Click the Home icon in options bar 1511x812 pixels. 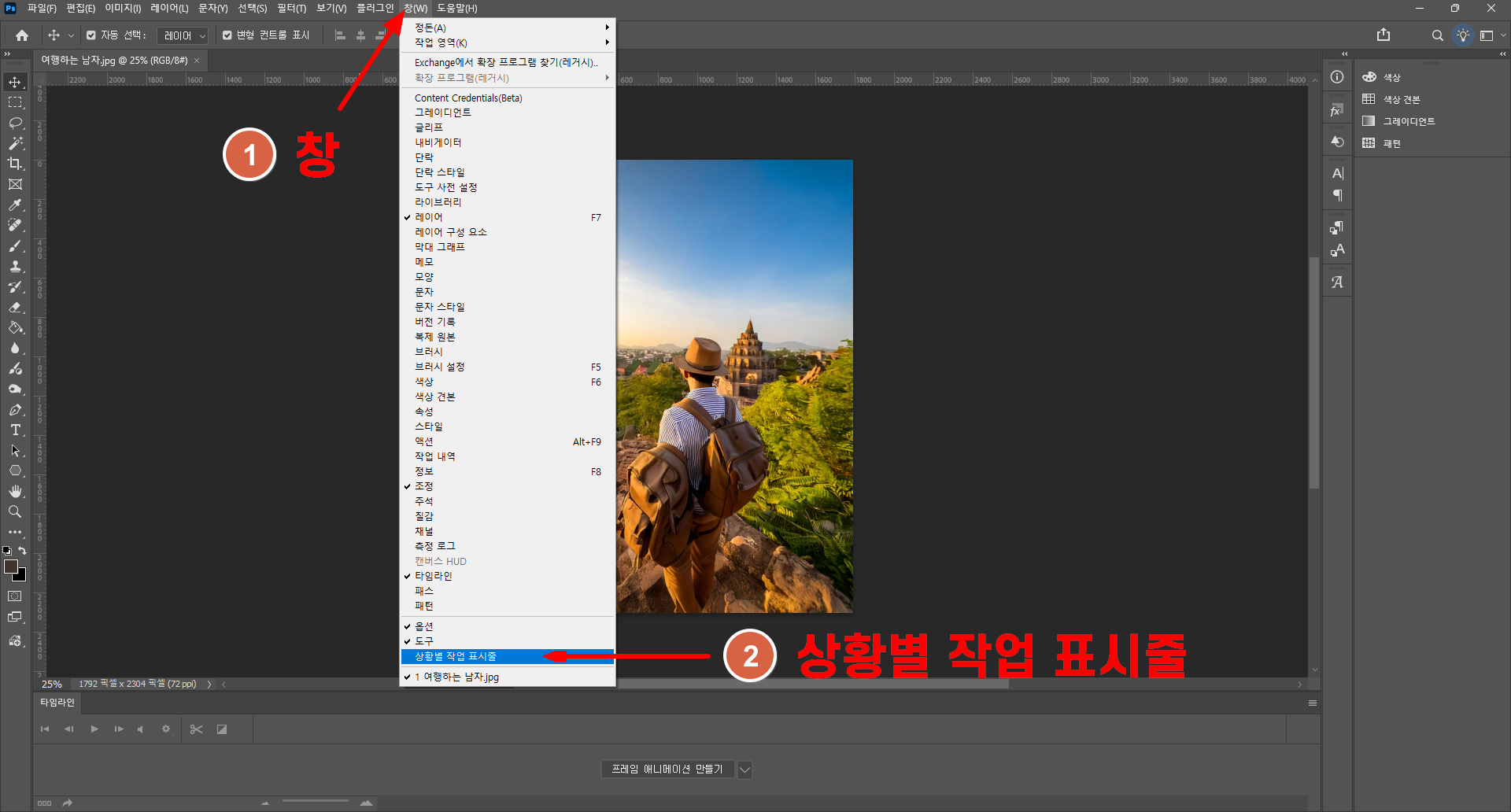tap(22, 35)
